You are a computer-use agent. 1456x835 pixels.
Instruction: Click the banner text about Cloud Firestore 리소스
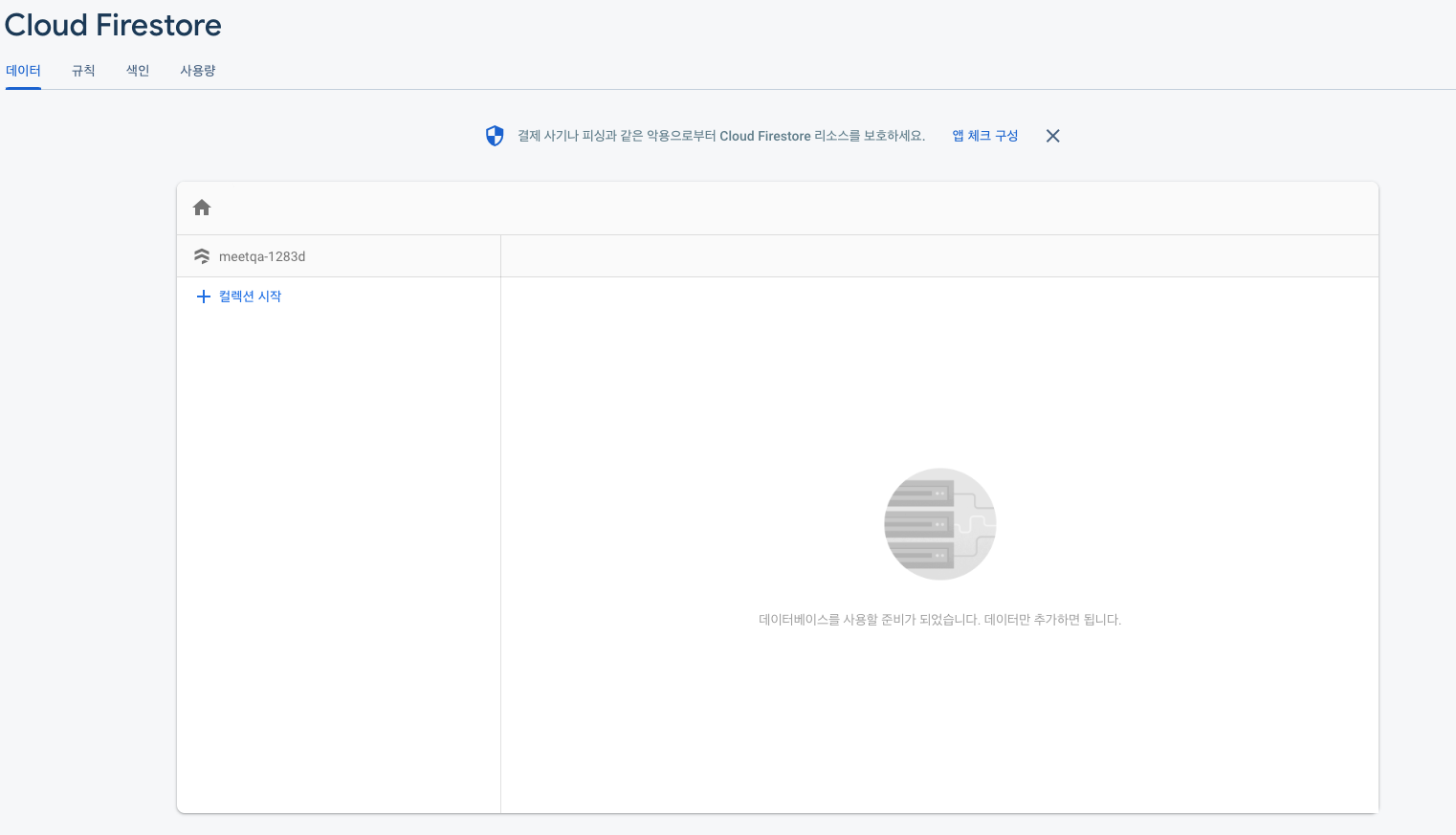pos(721,136)
